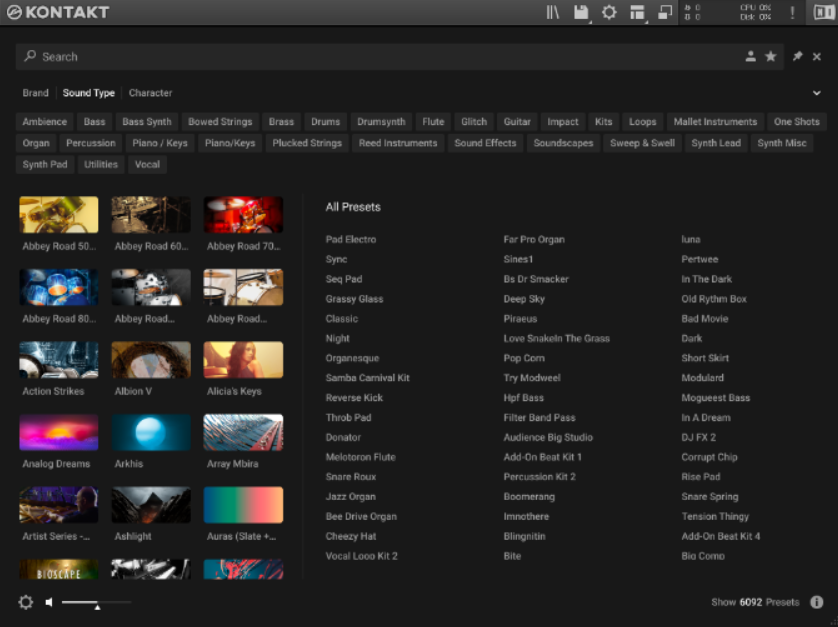
Task: Filter by Vocal tag
Action: click(x=147, y=165)
